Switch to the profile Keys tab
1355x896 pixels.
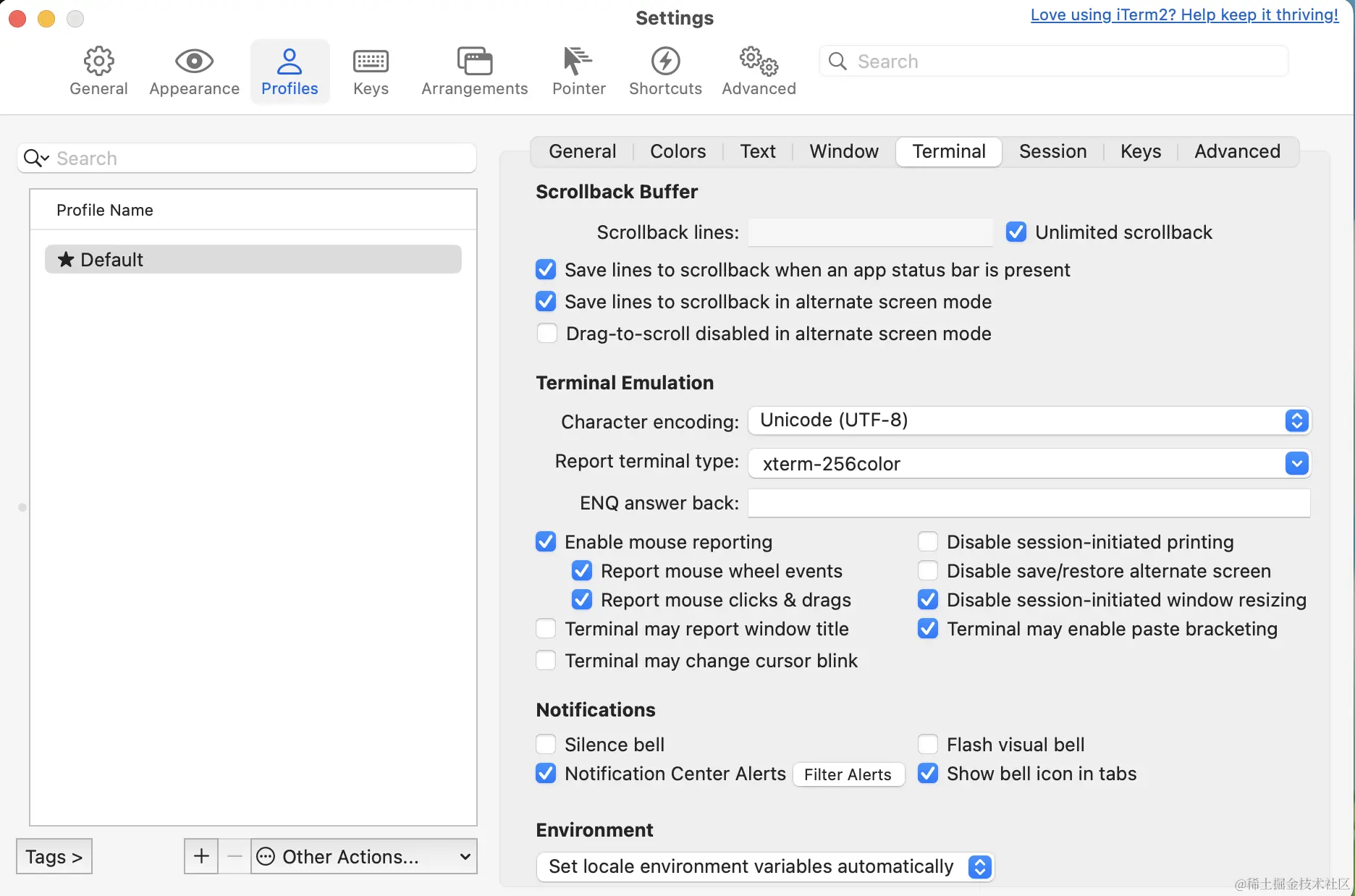tap(1141, 151)
